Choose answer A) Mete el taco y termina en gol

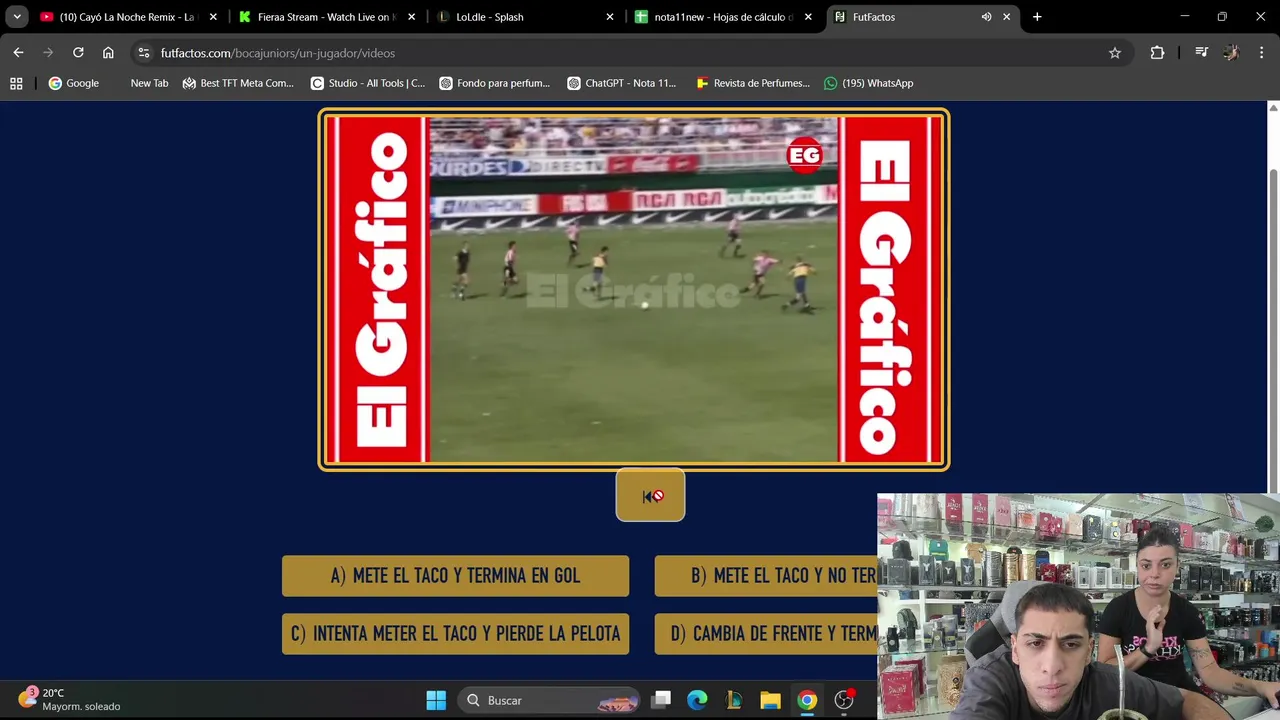pos(455,576)
